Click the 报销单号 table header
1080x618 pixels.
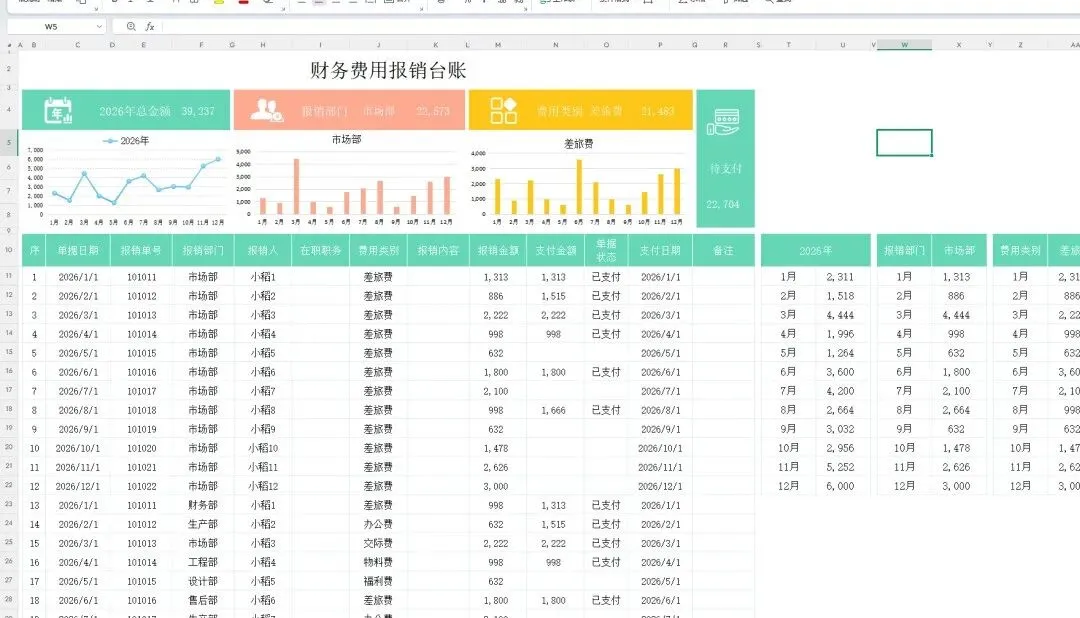coord(141,251)
